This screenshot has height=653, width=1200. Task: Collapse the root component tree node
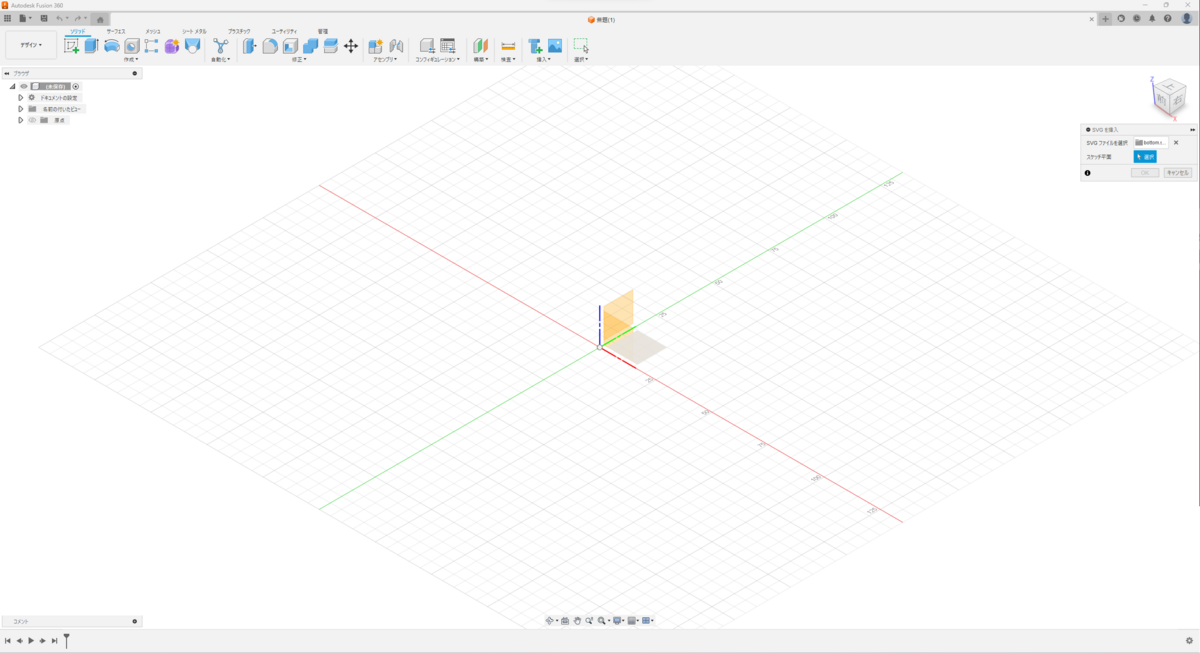click(13, 86)
